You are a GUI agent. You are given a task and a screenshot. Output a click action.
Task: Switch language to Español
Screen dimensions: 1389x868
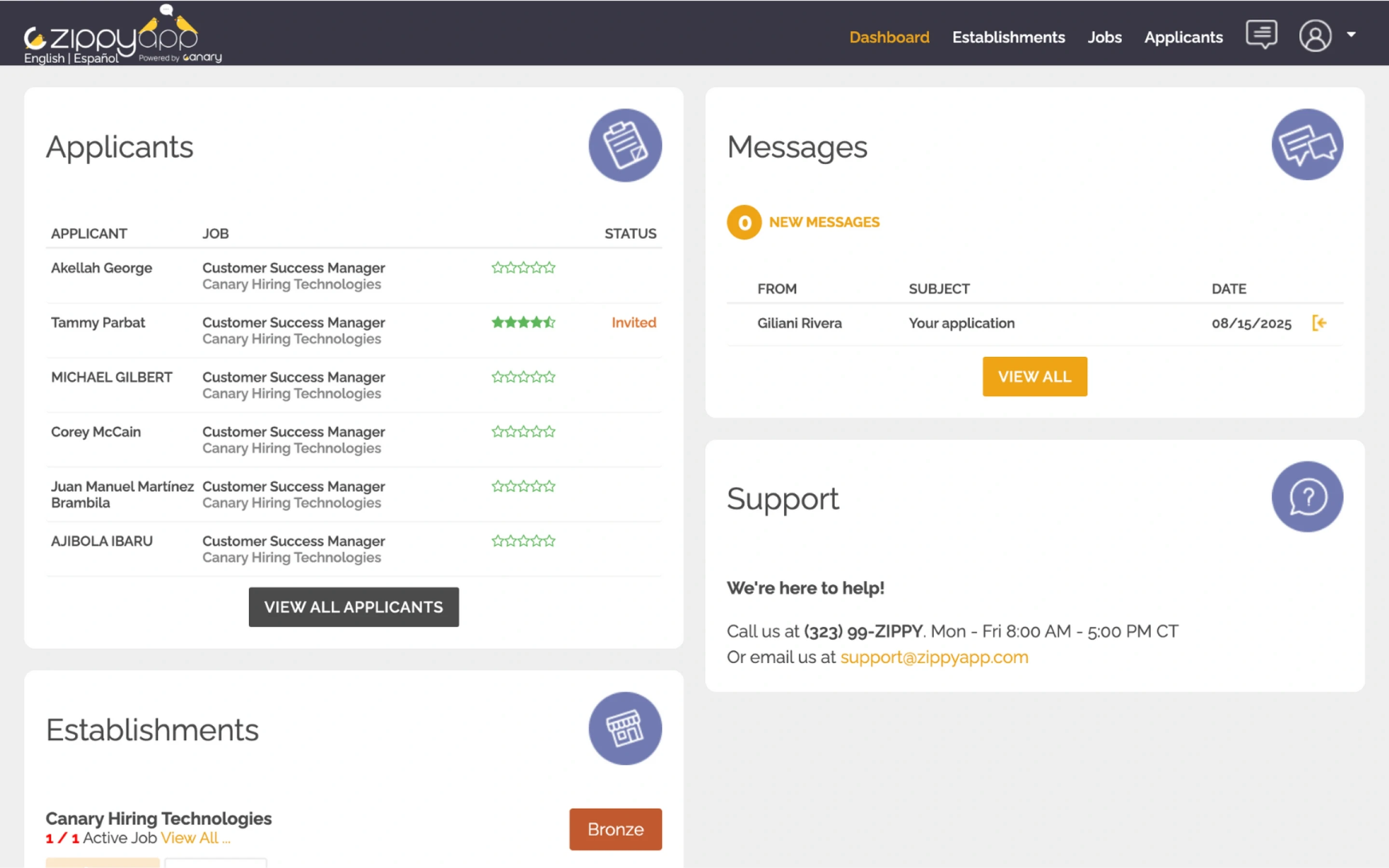pyautogui.click(x=96, y=58)
